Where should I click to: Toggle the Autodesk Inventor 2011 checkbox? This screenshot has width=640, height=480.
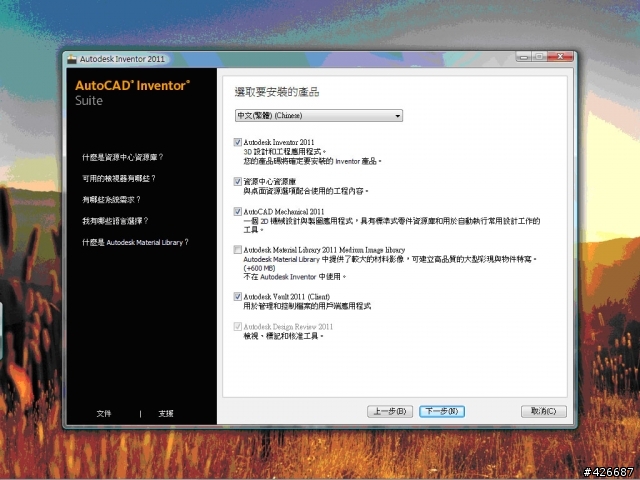click(238, 142)
